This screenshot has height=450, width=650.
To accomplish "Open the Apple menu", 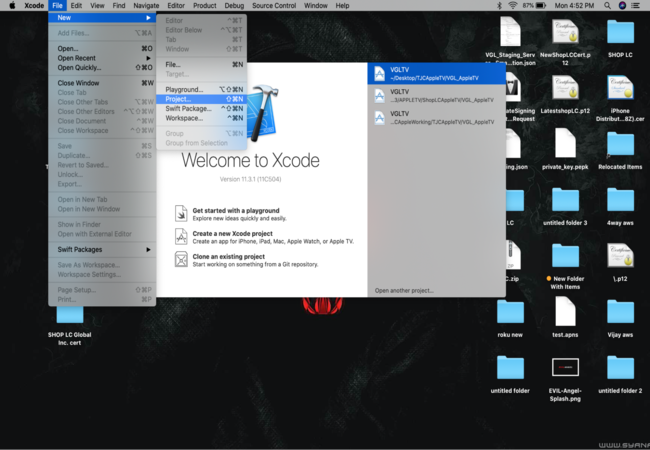I will 12,5.
